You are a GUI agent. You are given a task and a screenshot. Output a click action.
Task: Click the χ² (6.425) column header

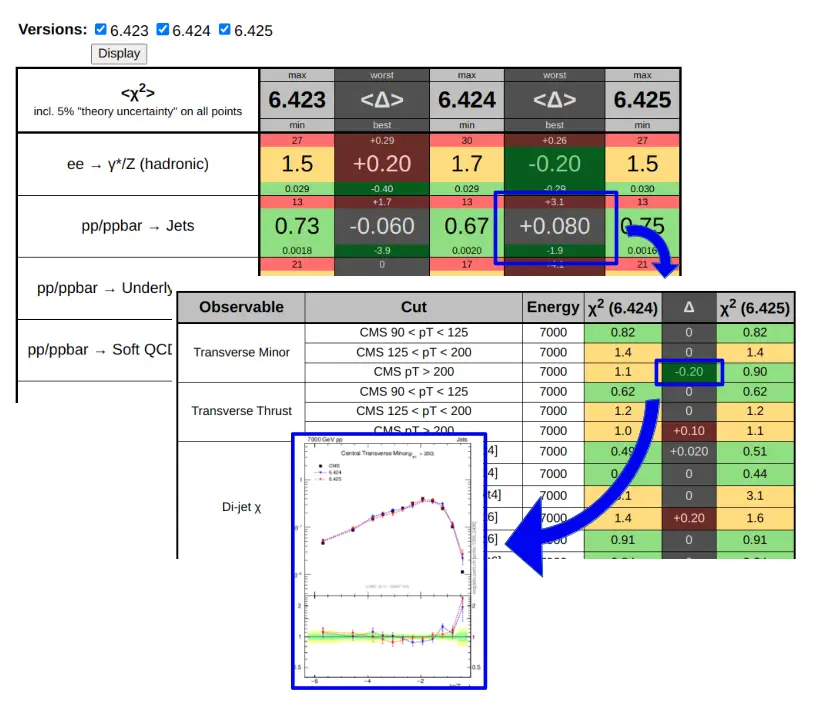click(756, 307)
